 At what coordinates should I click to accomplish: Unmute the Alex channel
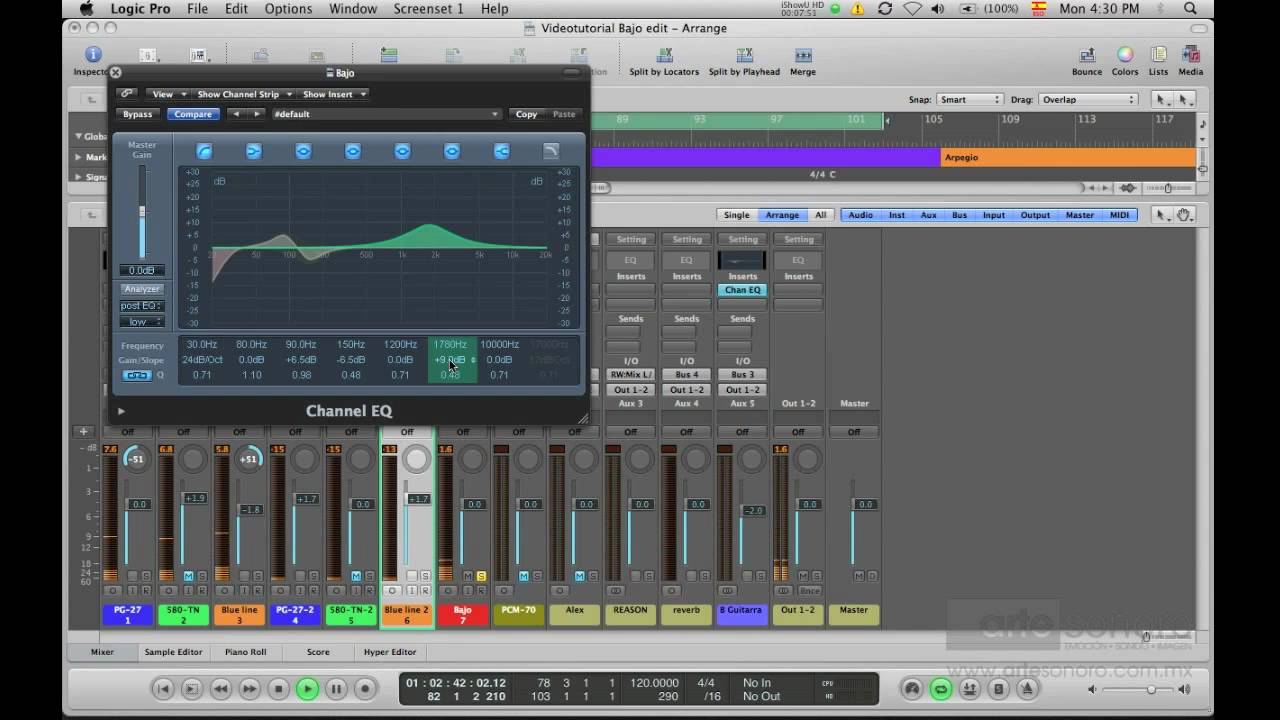click(580, 576)
